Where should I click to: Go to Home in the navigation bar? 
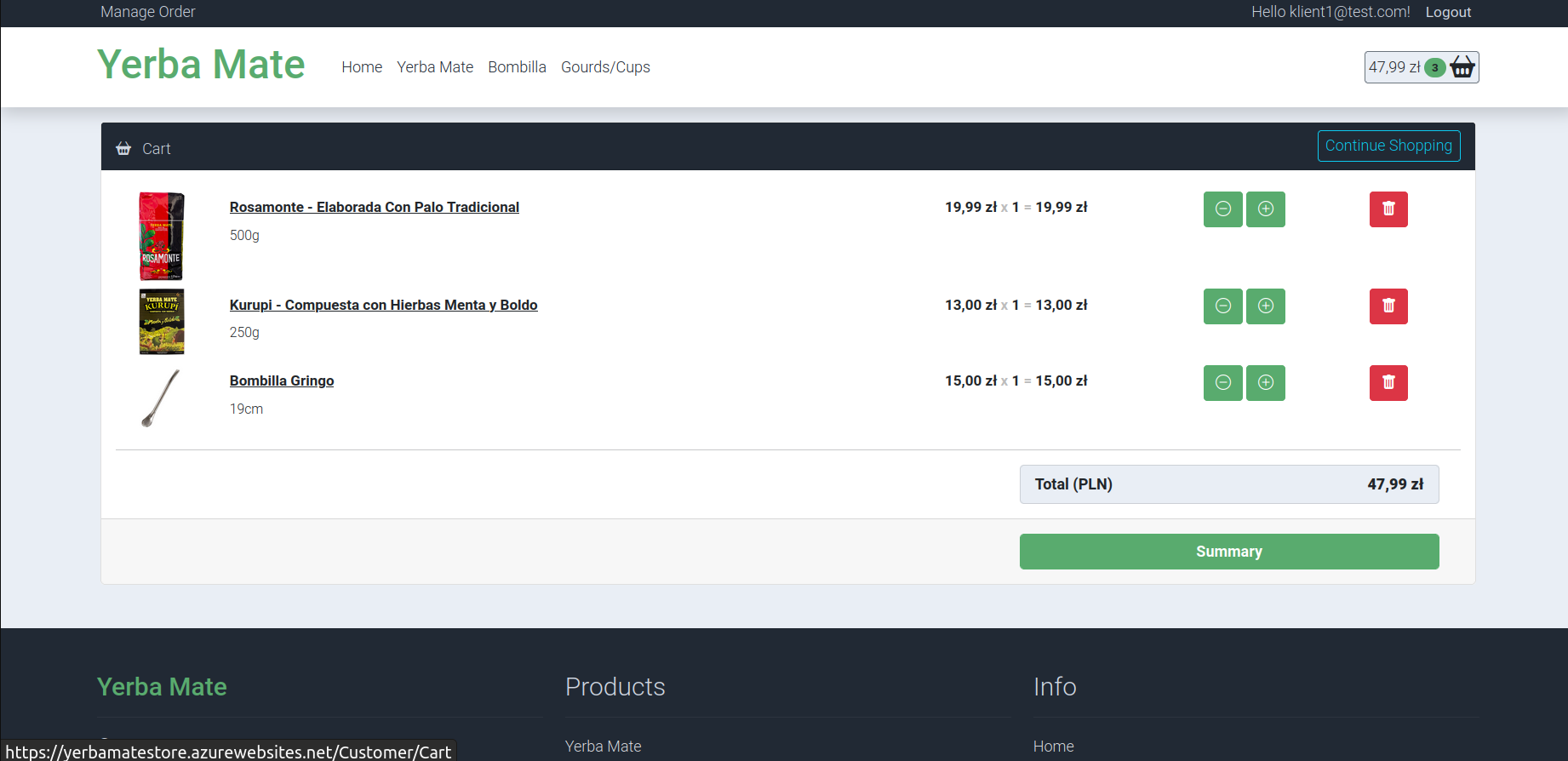tap(362, 67)
